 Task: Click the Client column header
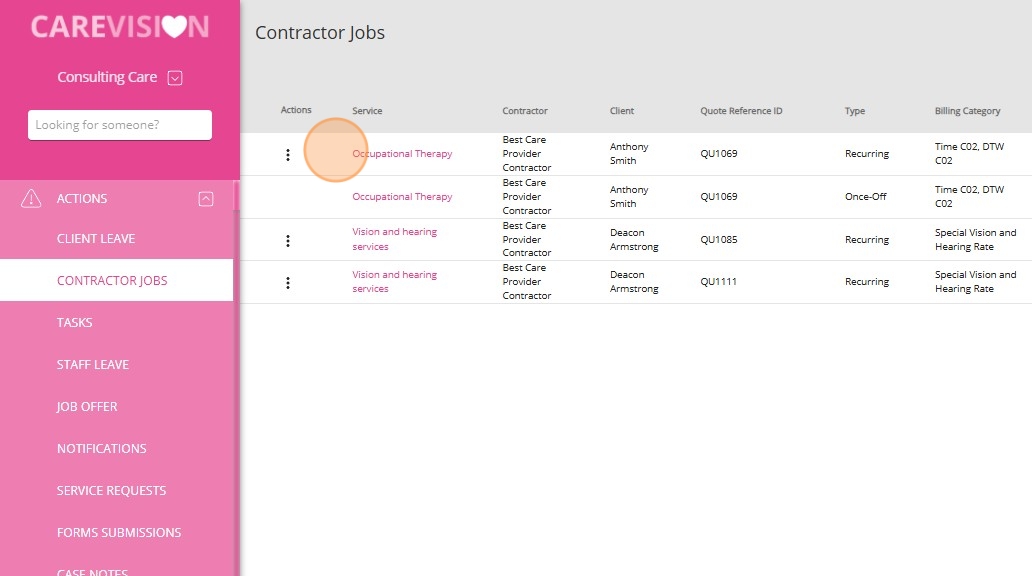pos(622,111)
